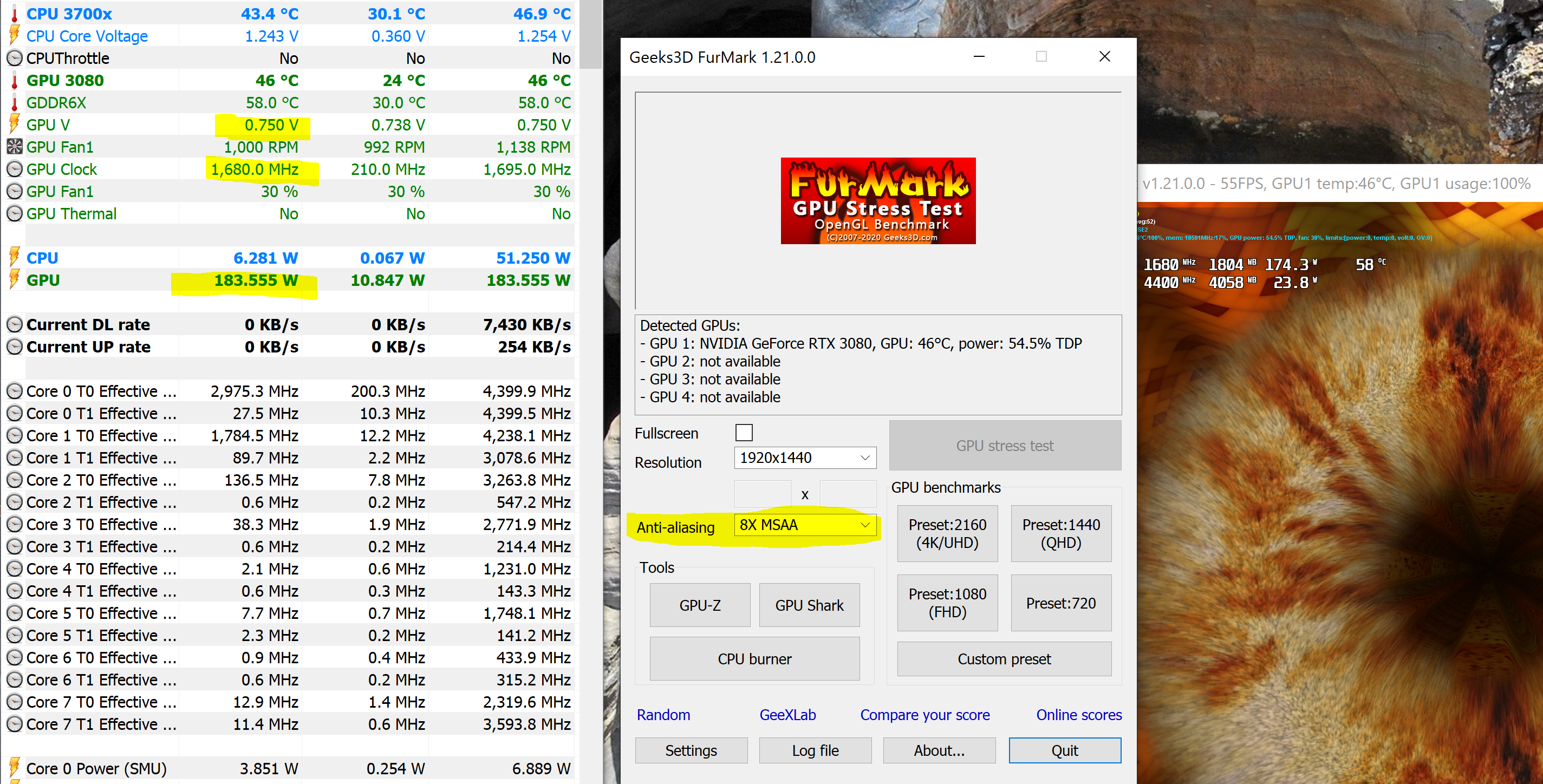Open FurMark Settings
The image size is (1543, 784).
coord(691,750)
